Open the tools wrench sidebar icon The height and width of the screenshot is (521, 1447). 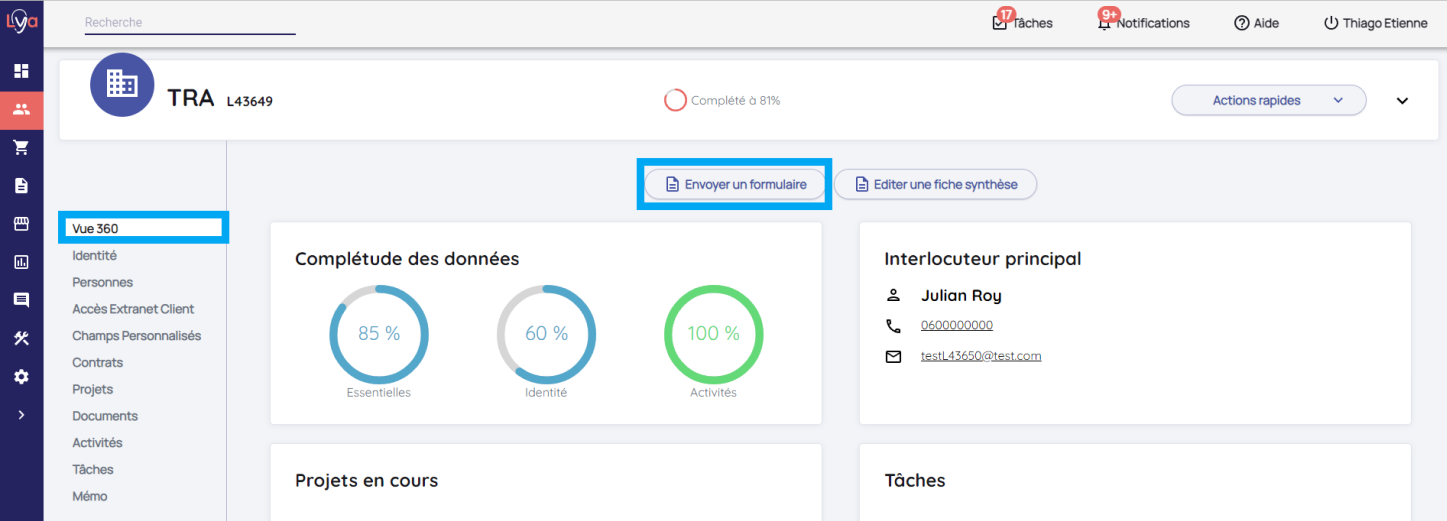[x=21, y=339]
